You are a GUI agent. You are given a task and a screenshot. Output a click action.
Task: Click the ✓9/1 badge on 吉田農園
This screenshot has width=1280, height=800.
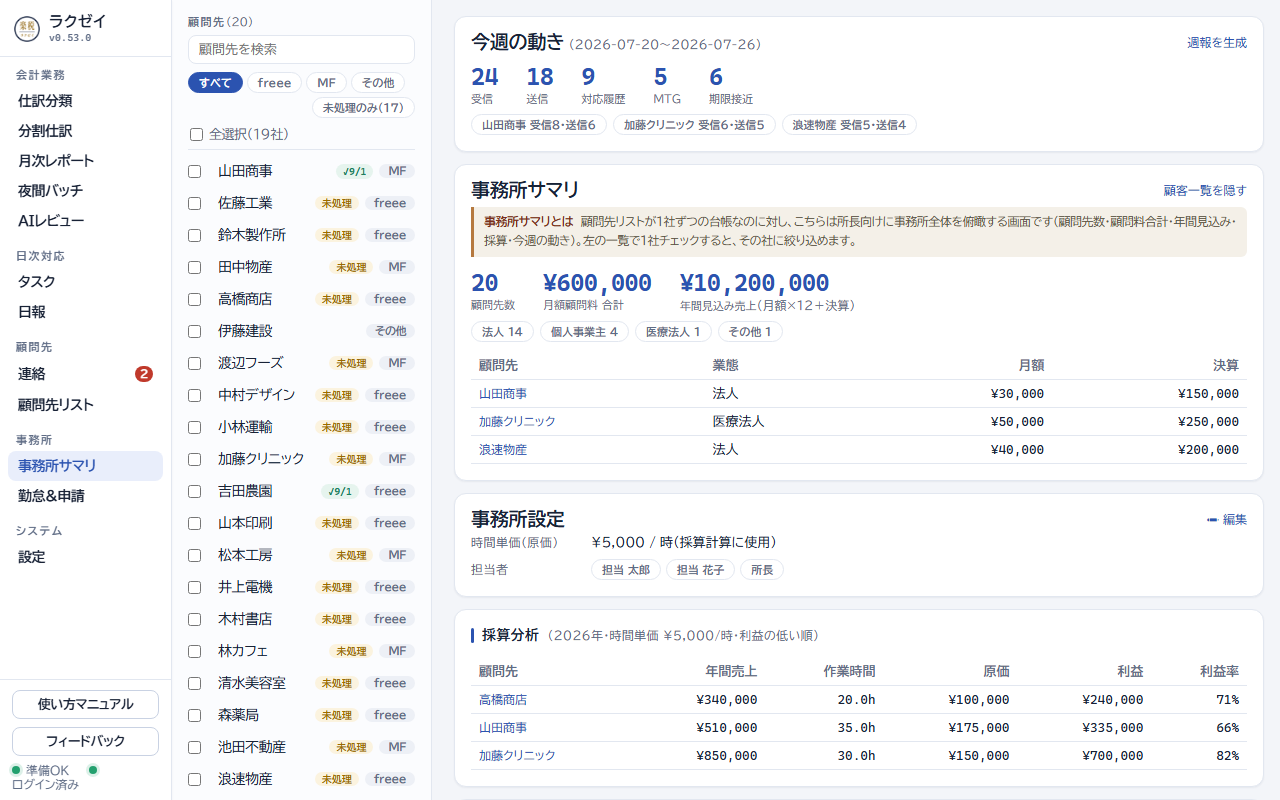(340, 491)
